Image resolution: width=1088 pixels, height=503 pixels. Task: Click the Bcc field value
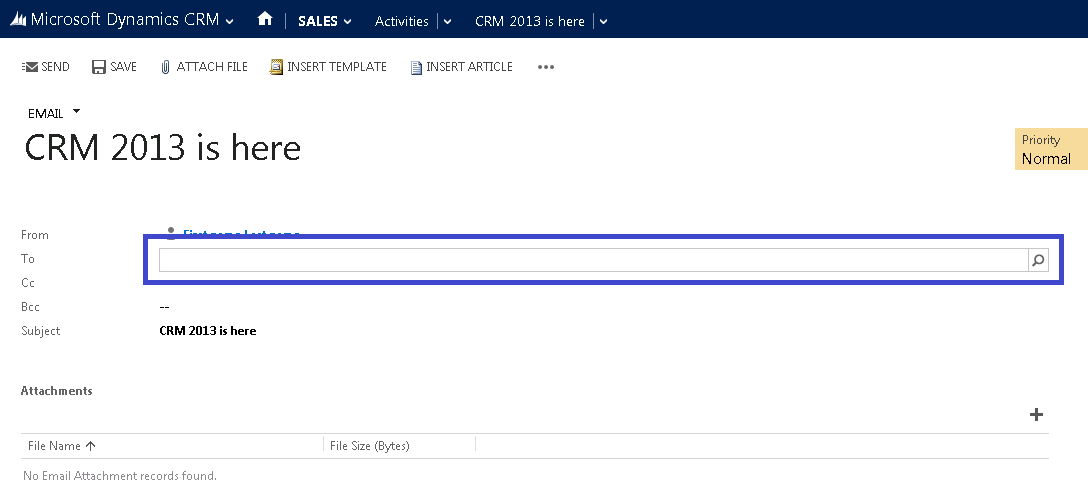point(164,307)
